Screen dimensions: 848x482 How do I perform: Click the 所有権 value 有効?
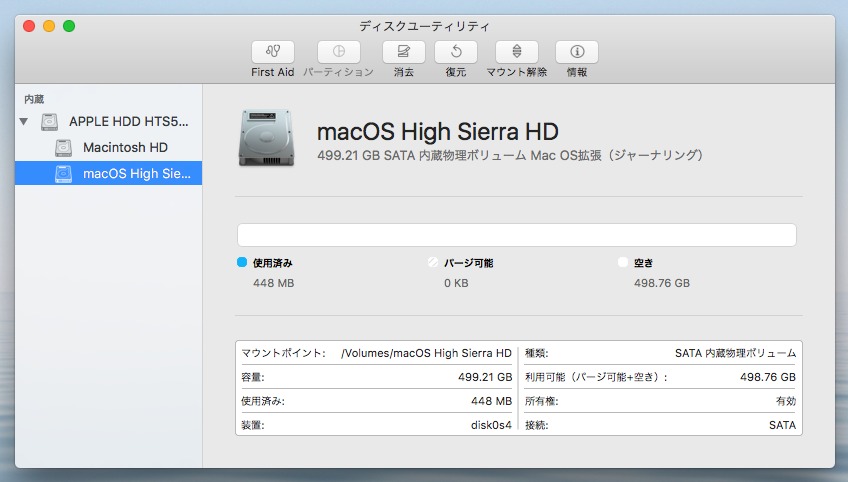click(x=786, y=401)
